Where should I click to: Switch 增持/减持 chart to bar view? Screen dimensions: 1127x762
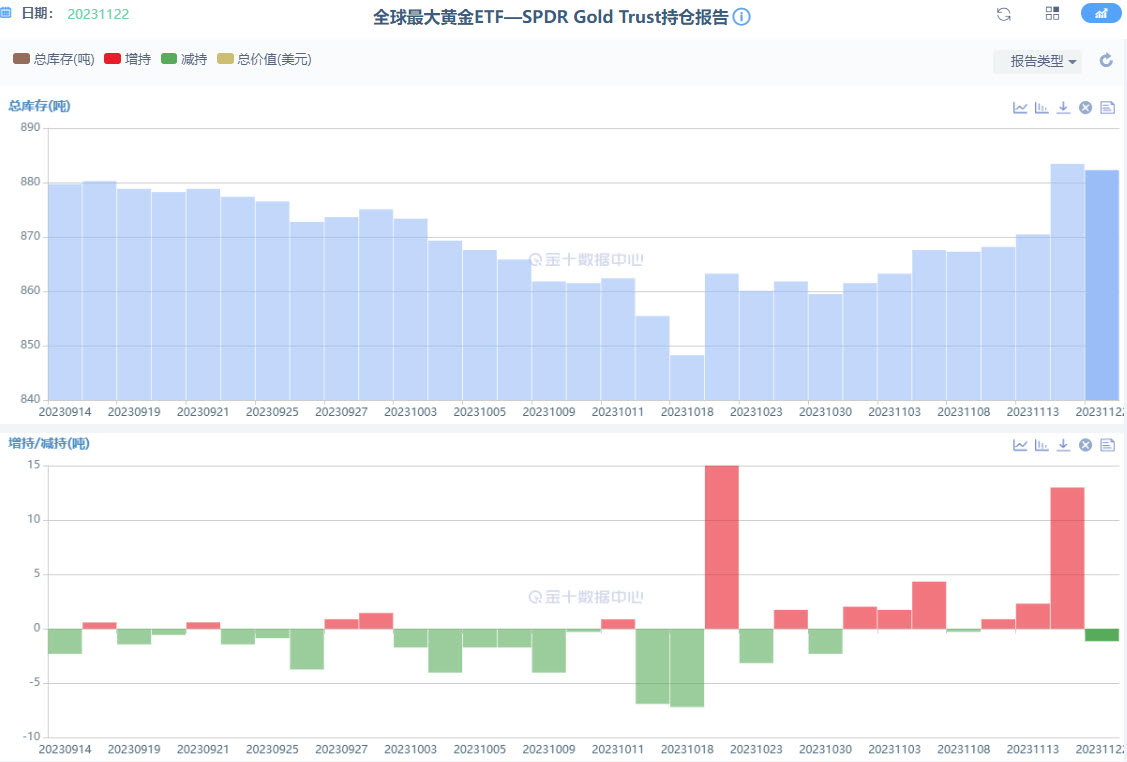pyautogui.click(x=1041, y=445)
